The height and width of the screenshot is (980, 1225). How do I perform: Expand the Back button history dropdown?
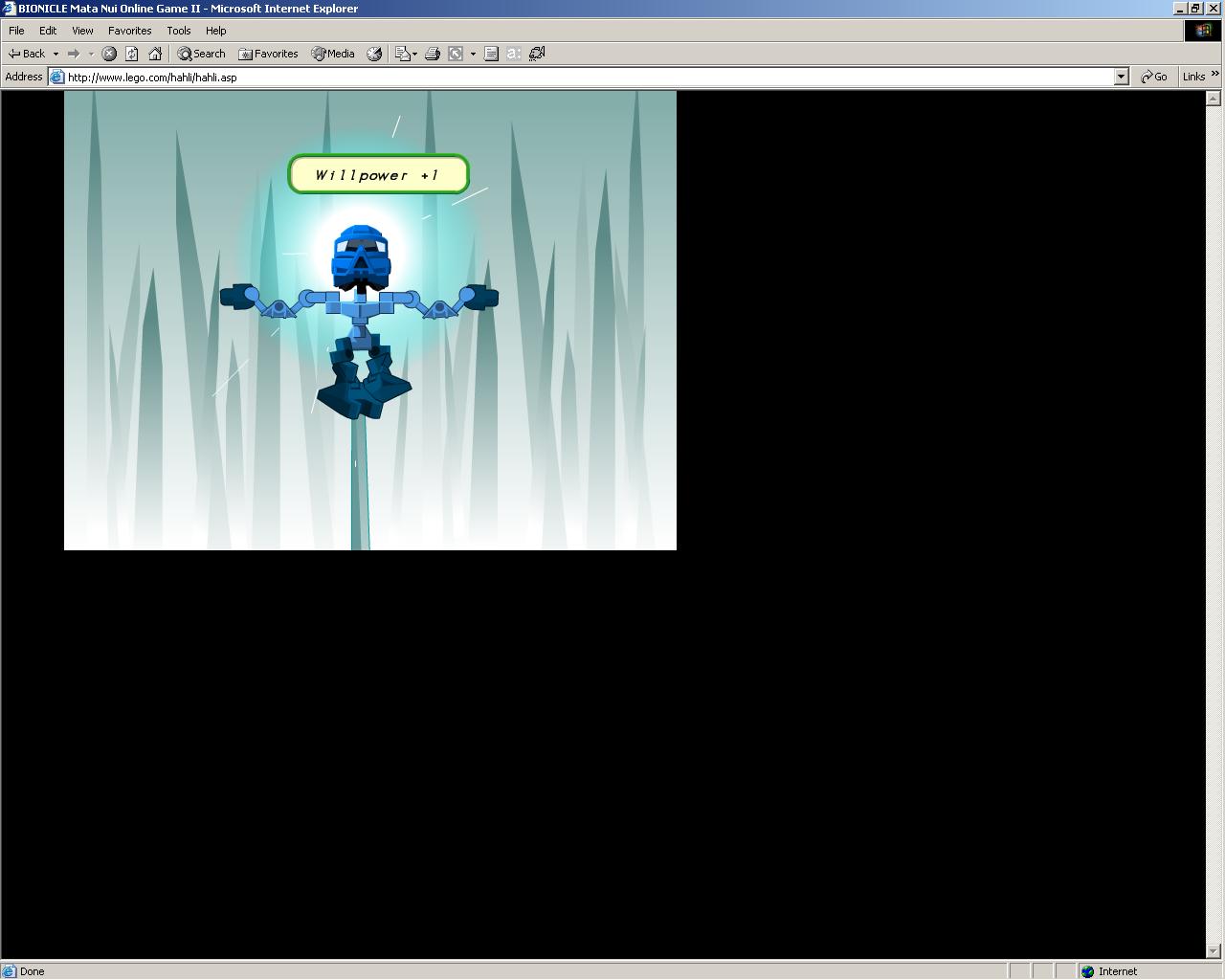[x=56, y=54]
